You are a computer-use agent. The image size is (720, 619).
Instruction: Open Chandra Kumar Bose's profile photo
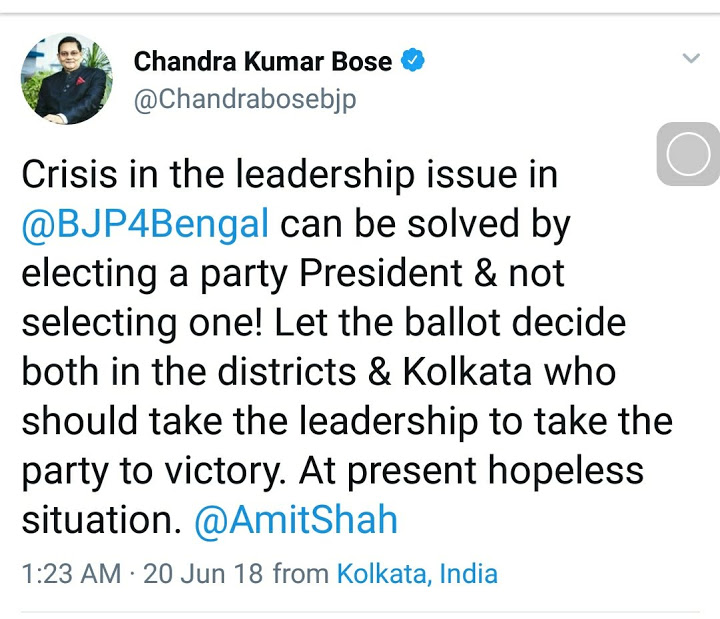pyautogui.click(x=67, y=79)
